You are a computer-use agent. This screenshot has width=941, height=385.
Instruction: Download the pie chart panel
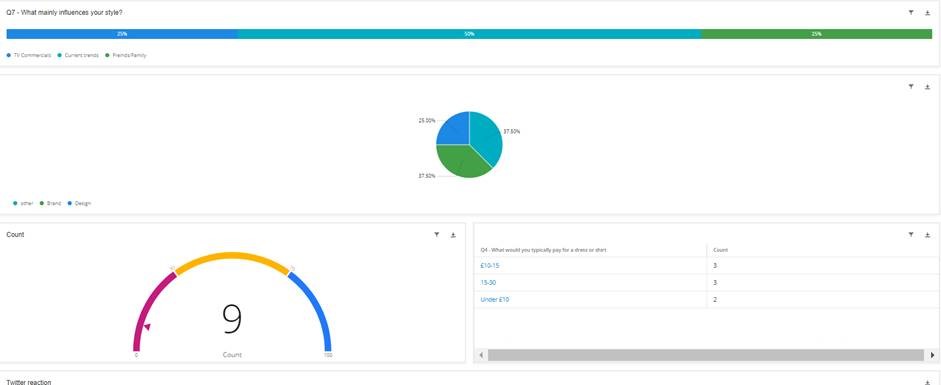point(927,87)
